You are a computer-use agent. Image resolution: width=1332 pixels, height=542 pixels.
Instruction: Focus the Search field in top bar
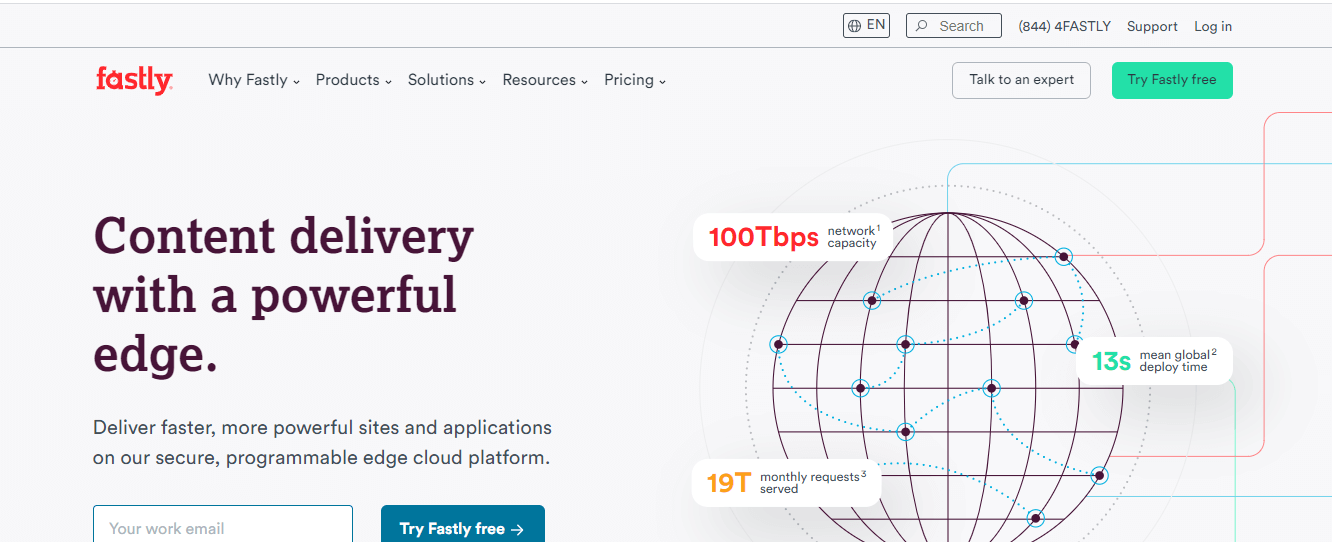[x=953, y=25]
